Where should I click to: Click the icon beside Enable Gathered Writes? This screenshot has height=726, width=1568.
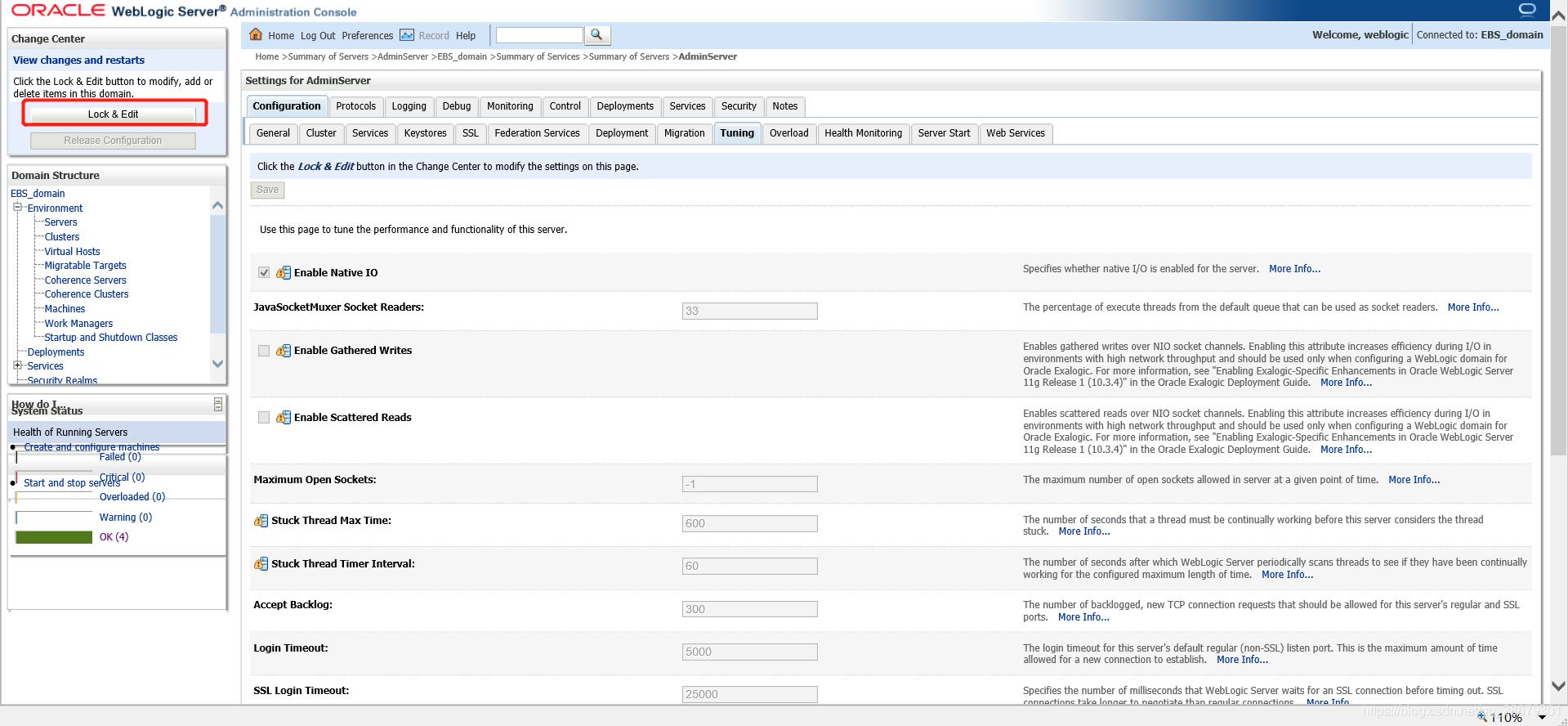pyautogui.click(x=284, y=350)
